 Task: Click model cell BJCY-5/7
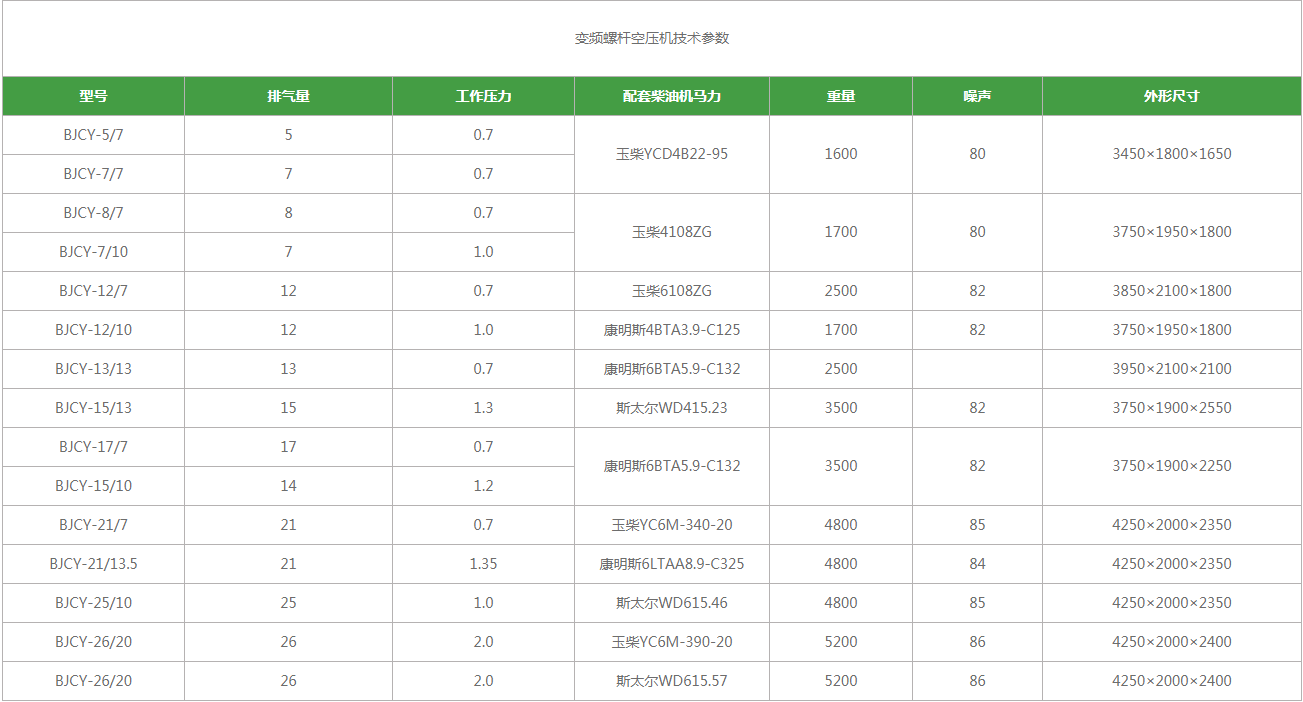tap(93, 135)
